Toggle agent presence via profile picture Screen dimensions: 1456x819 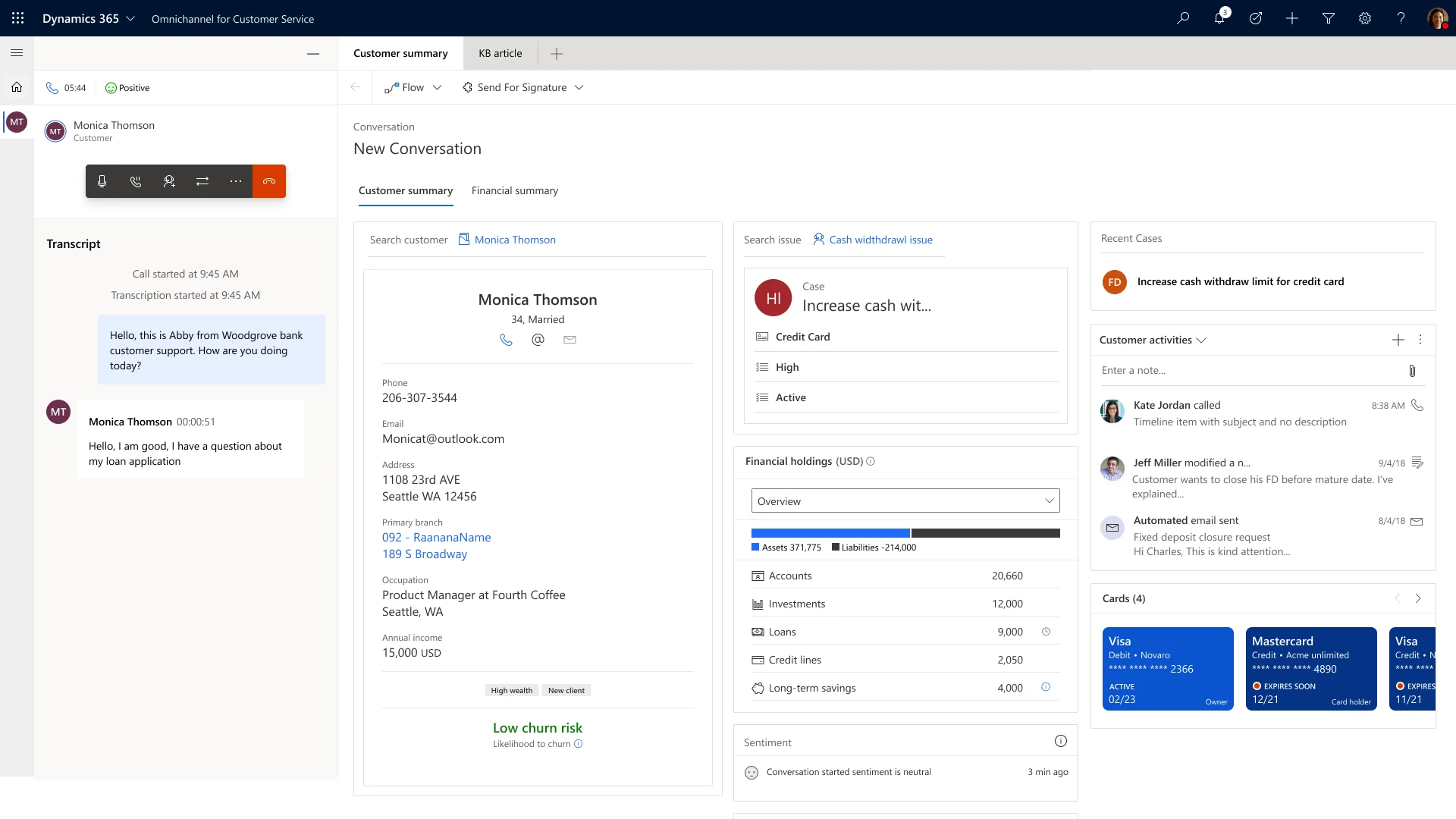coord(1439,18)
